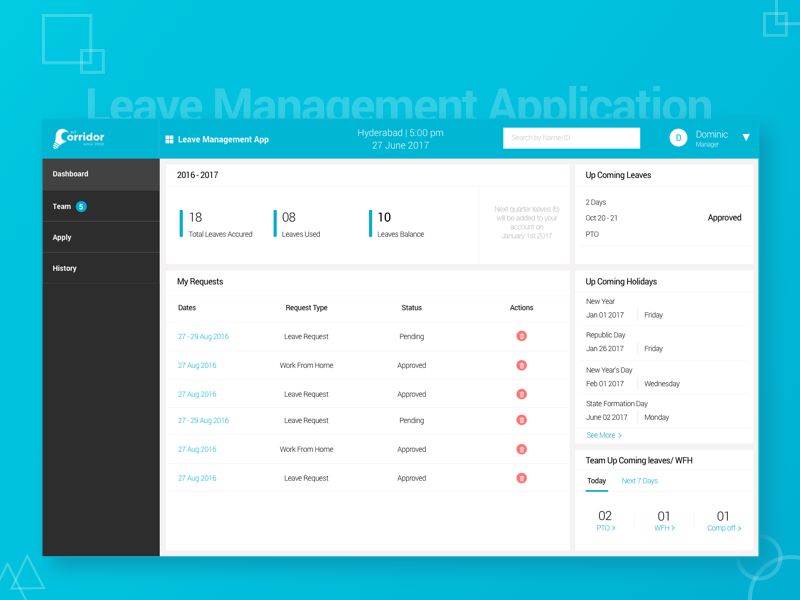800x600 pixels.
Task: Click the 18 Total Leaves Accured stat
Action: (x=216, y=224)
